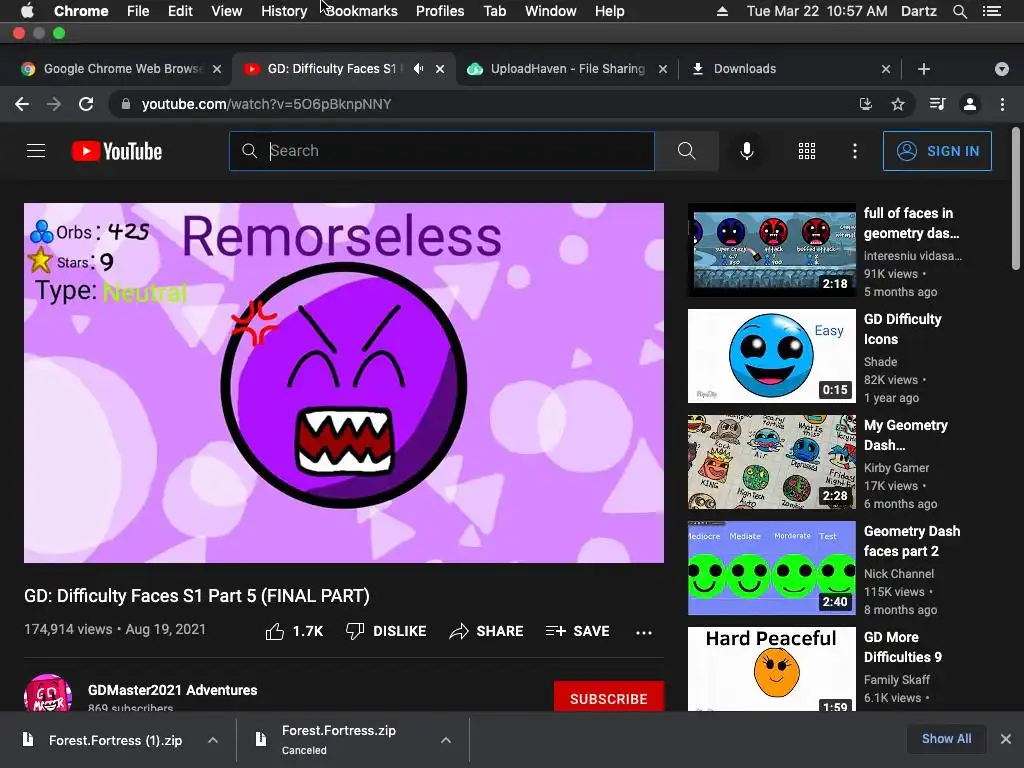
Task: Expand options for canceled Forest.Fortress.zip download
Action: [x=446, y=740]
